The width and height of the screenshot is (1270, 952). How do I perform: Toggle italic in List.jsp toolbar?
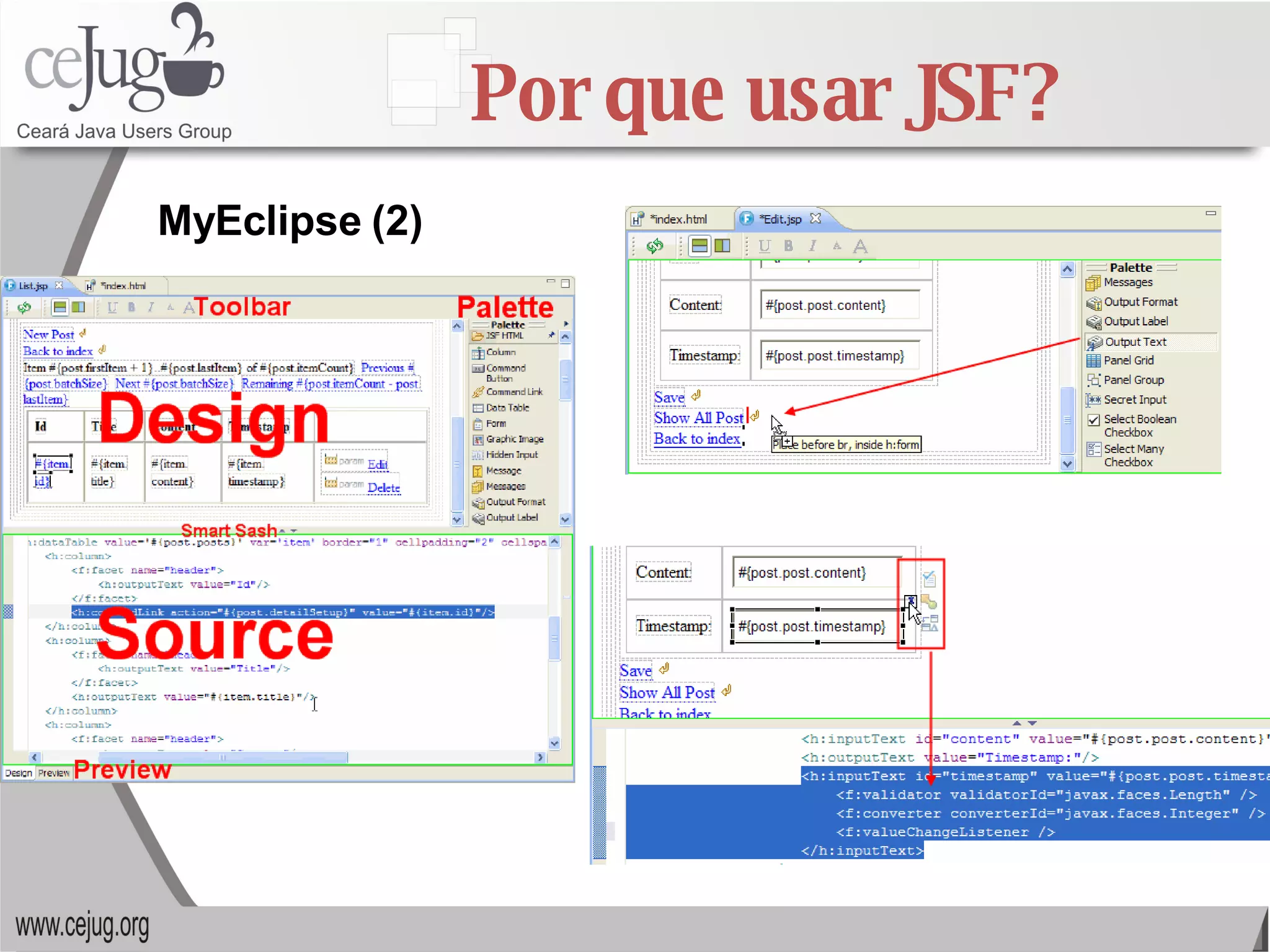(151, 307)
